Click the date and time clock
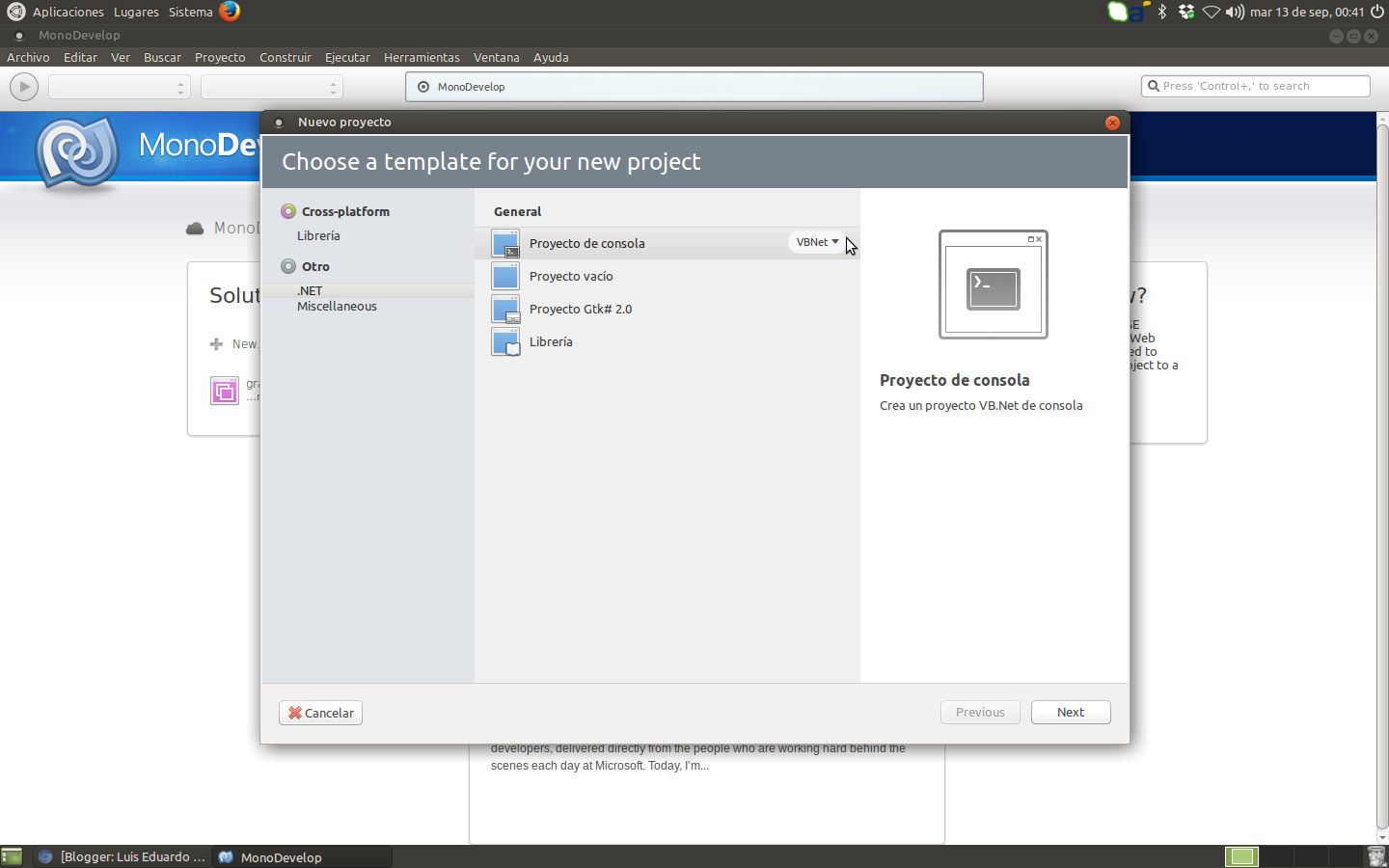This screenshot has width=1389, height=868. point(1307,12)
